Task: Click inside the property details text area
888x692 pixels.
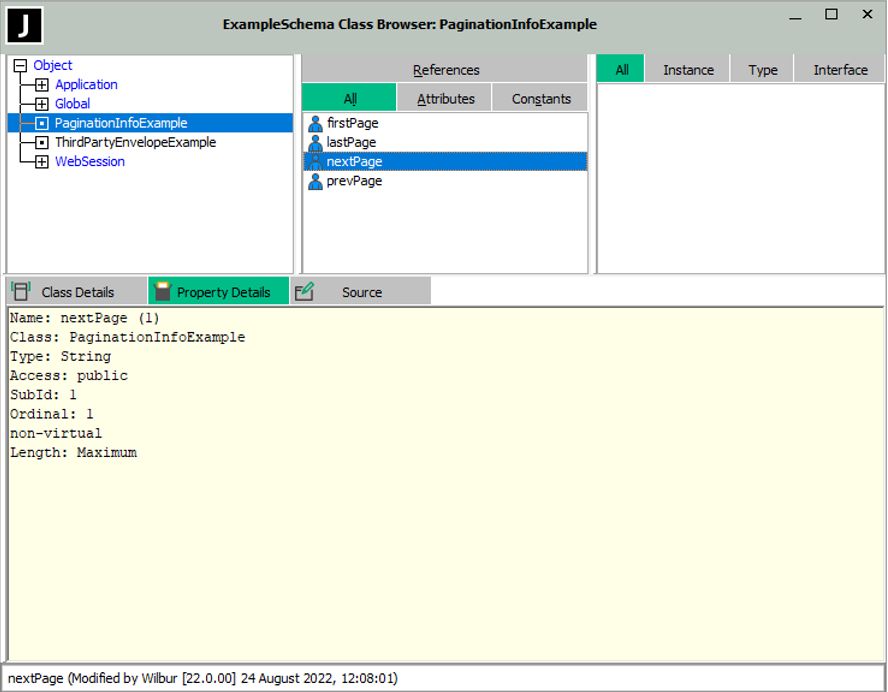Action: pos(443,550)
